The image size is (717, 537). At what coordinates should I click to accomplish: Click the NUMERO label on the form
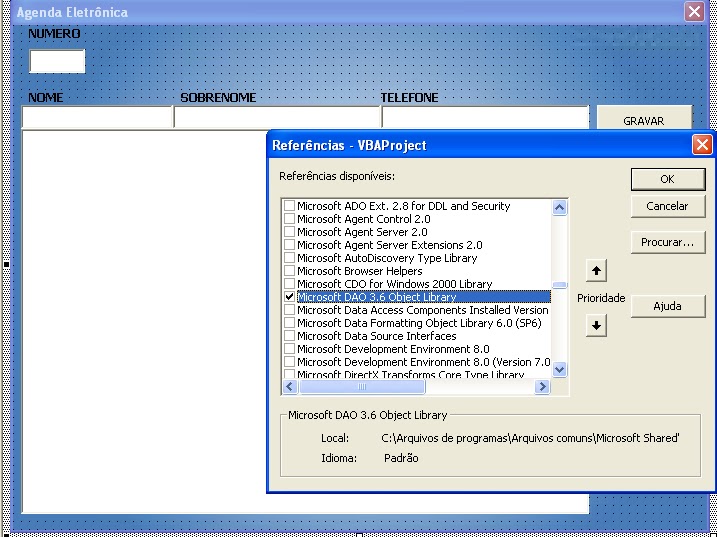click(x=54, y=33)
